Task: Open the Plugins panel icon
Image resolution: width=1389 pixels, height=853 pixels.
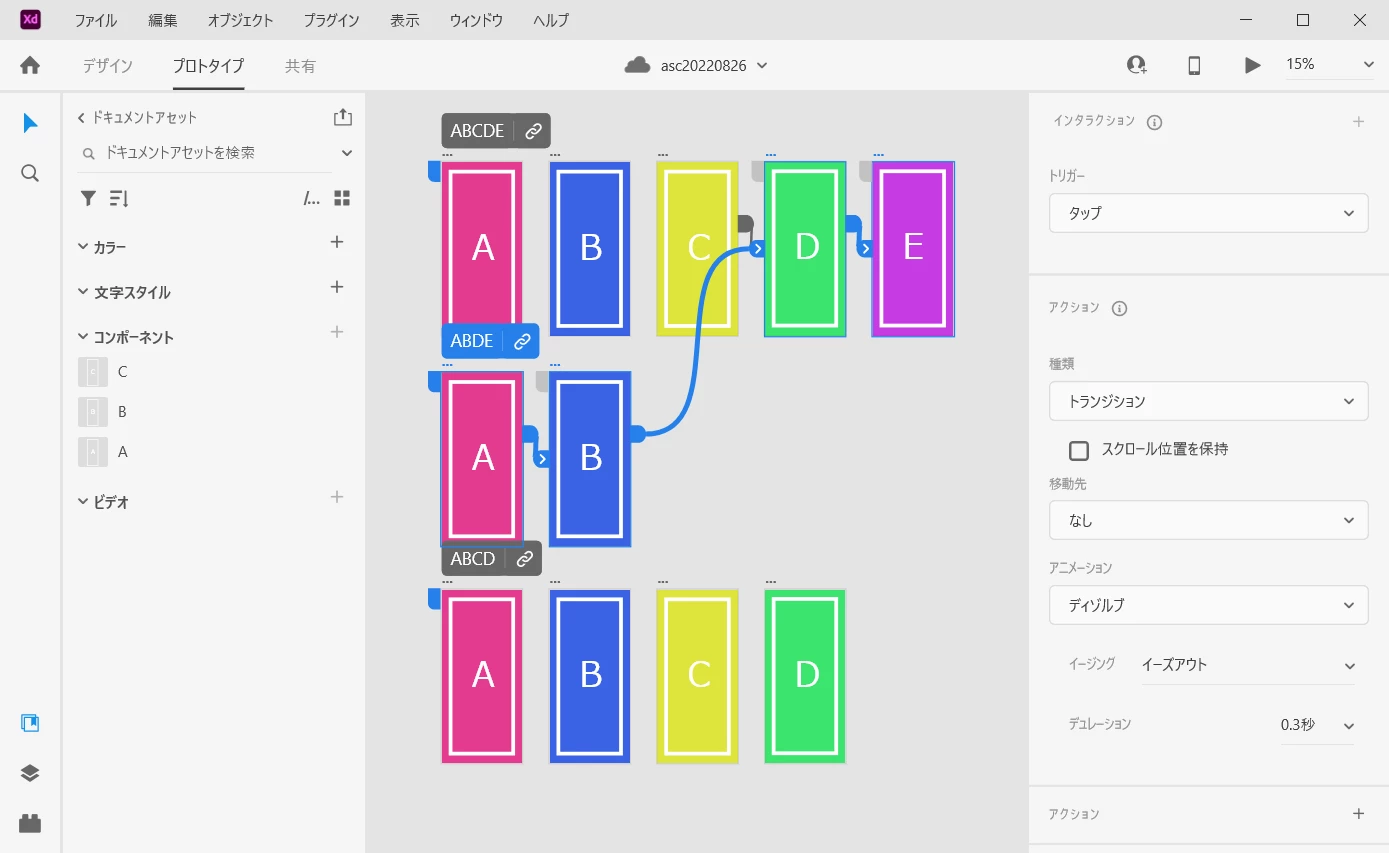Action: (30, 823)
